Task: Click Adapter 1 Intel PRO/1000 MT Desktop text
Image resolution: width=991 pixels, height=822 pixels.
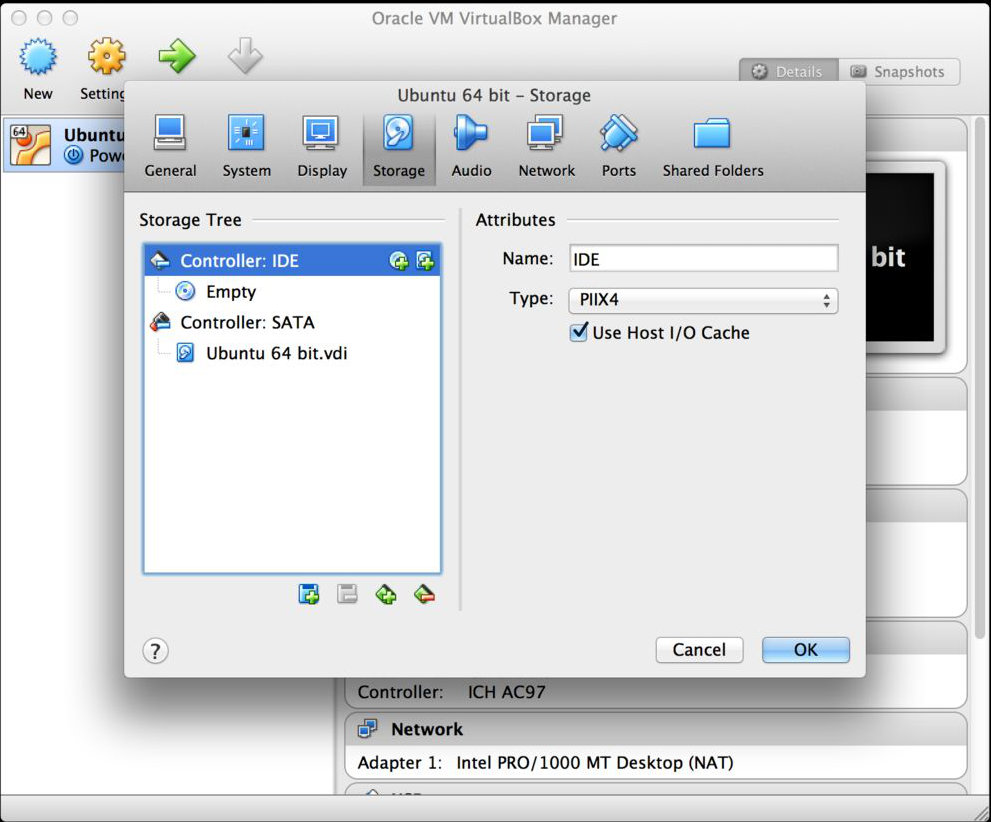Action: pos(545,763)
